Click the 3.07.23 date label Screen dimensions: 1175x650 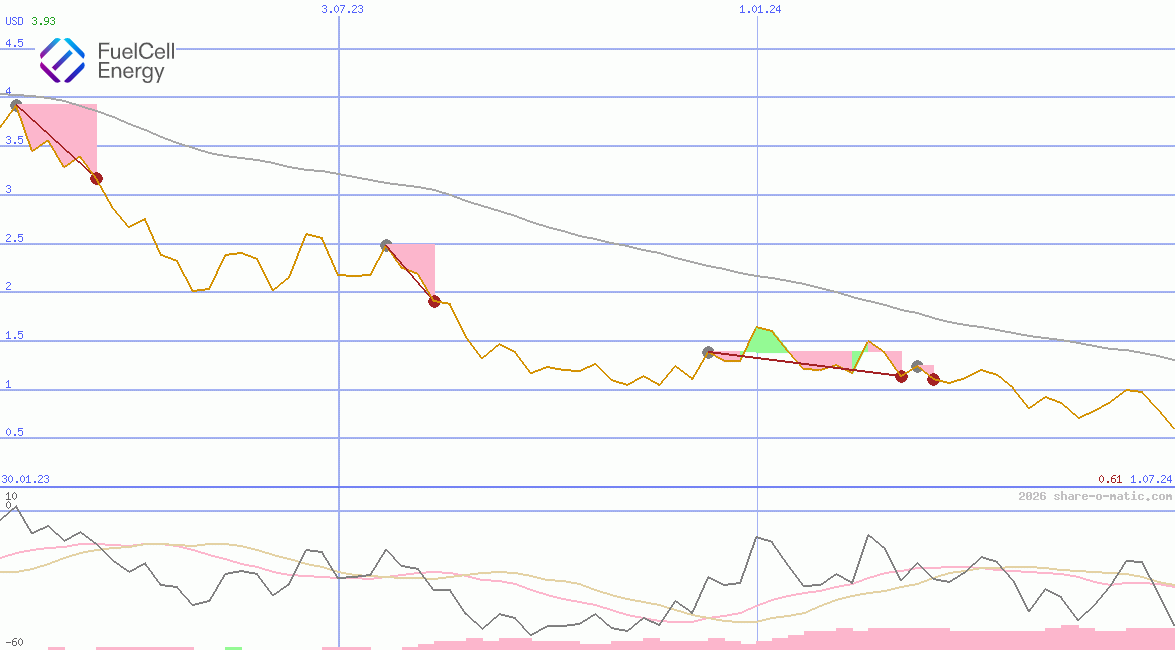pos(342,9)
